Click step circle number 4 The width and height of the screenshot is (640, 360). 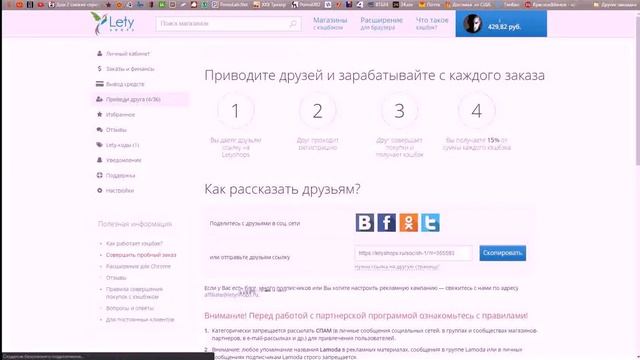[477, 111]
